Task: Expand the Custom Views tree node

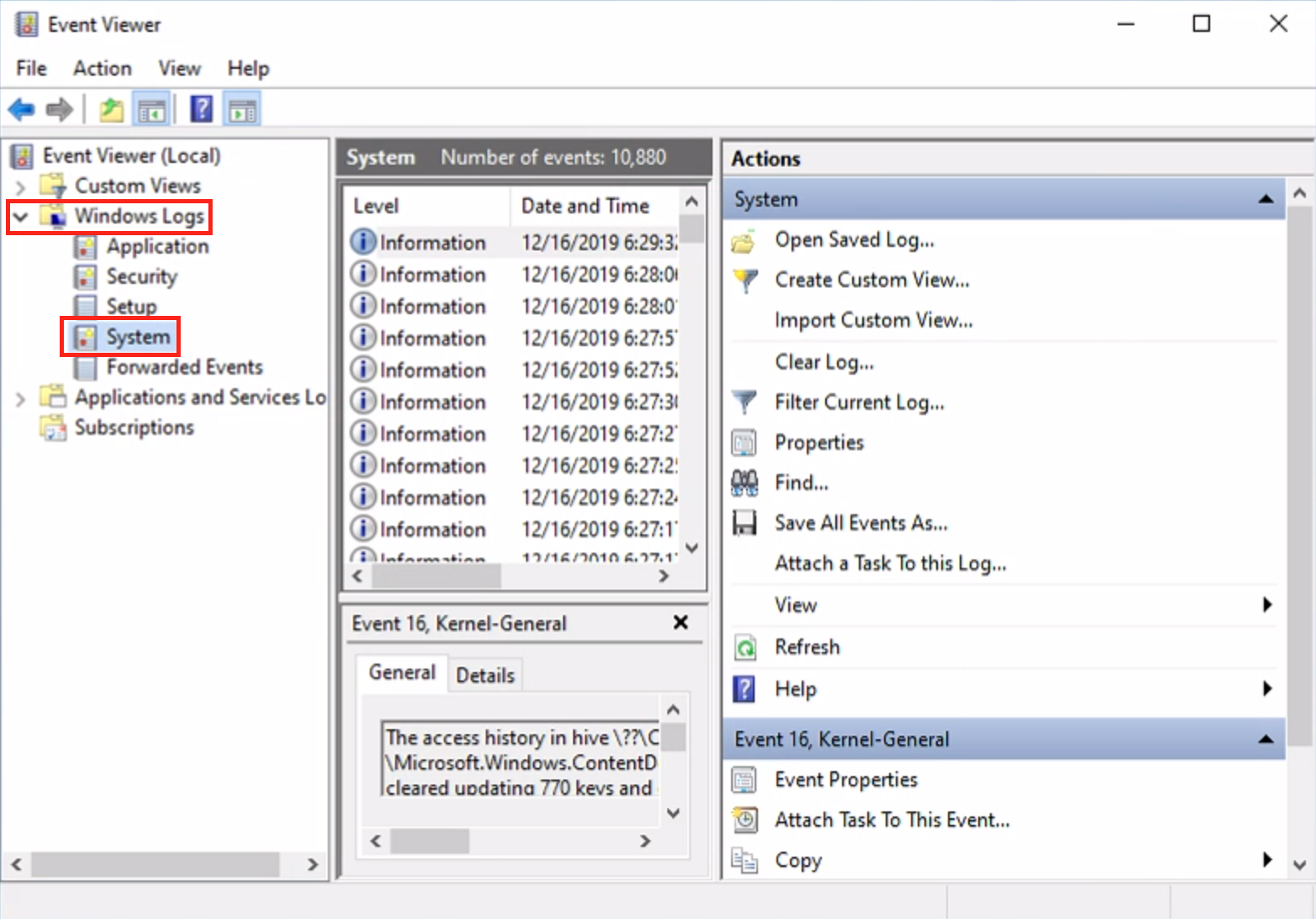Action: [x=21, y=186]
